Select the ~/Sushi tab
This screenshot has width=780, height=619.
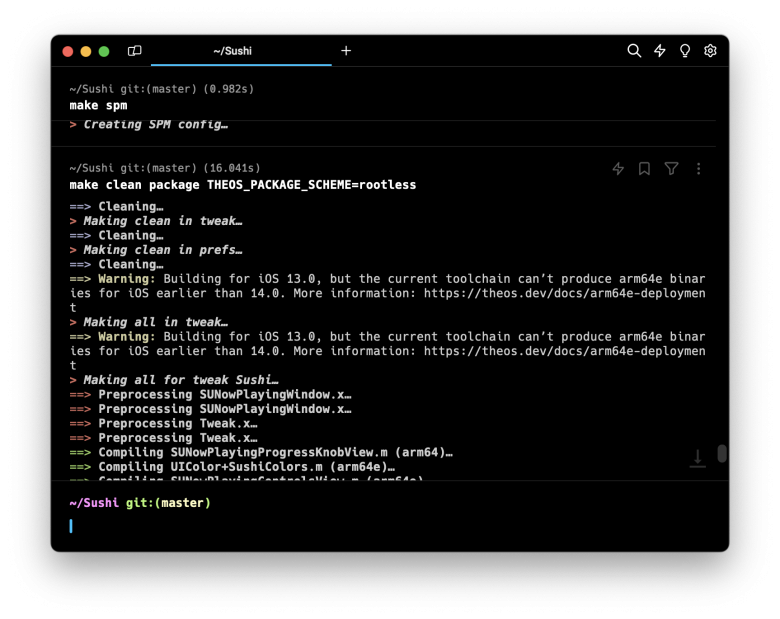(x=241, y=51)
